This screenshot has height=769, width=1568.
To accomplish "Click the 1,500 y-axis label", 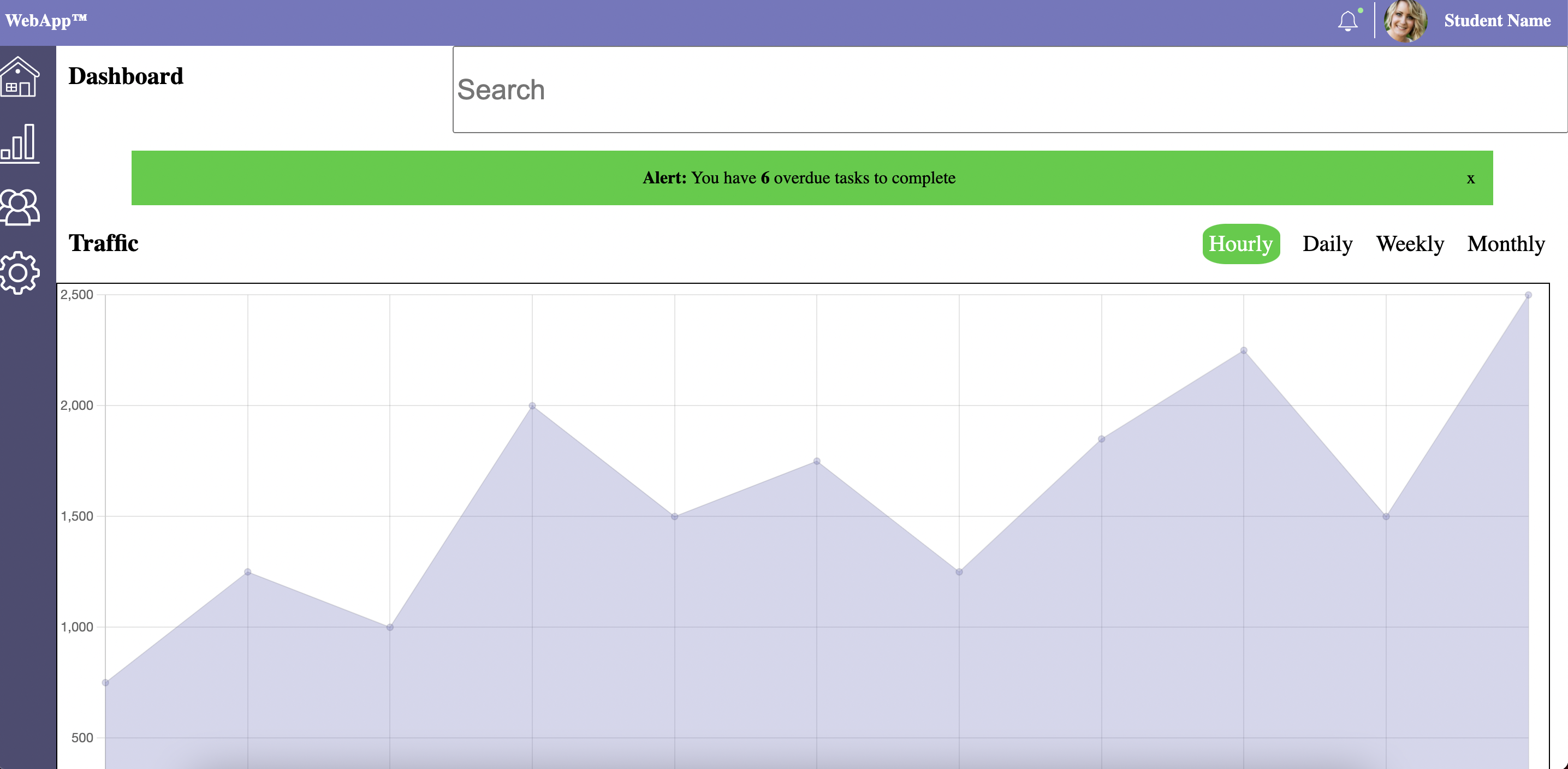I will [76, 516].
